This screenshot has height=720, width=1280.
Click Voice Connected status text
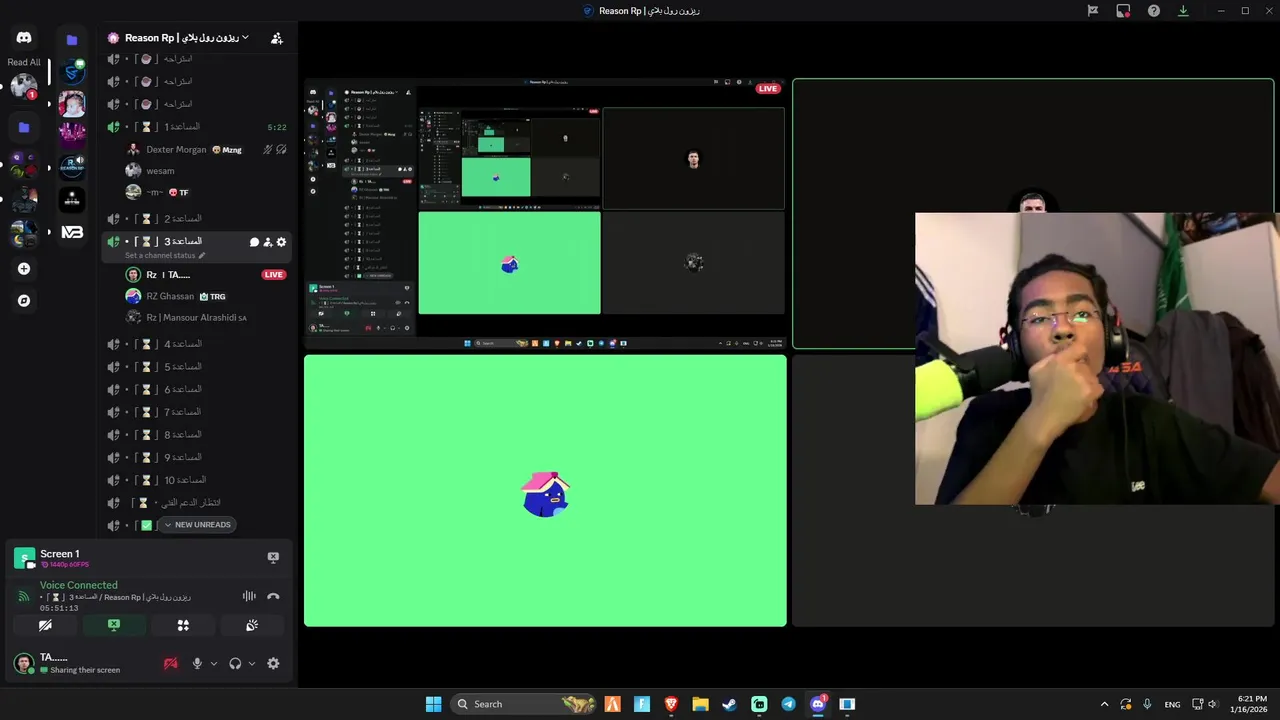pyautogui.click(x=79, y=585)
